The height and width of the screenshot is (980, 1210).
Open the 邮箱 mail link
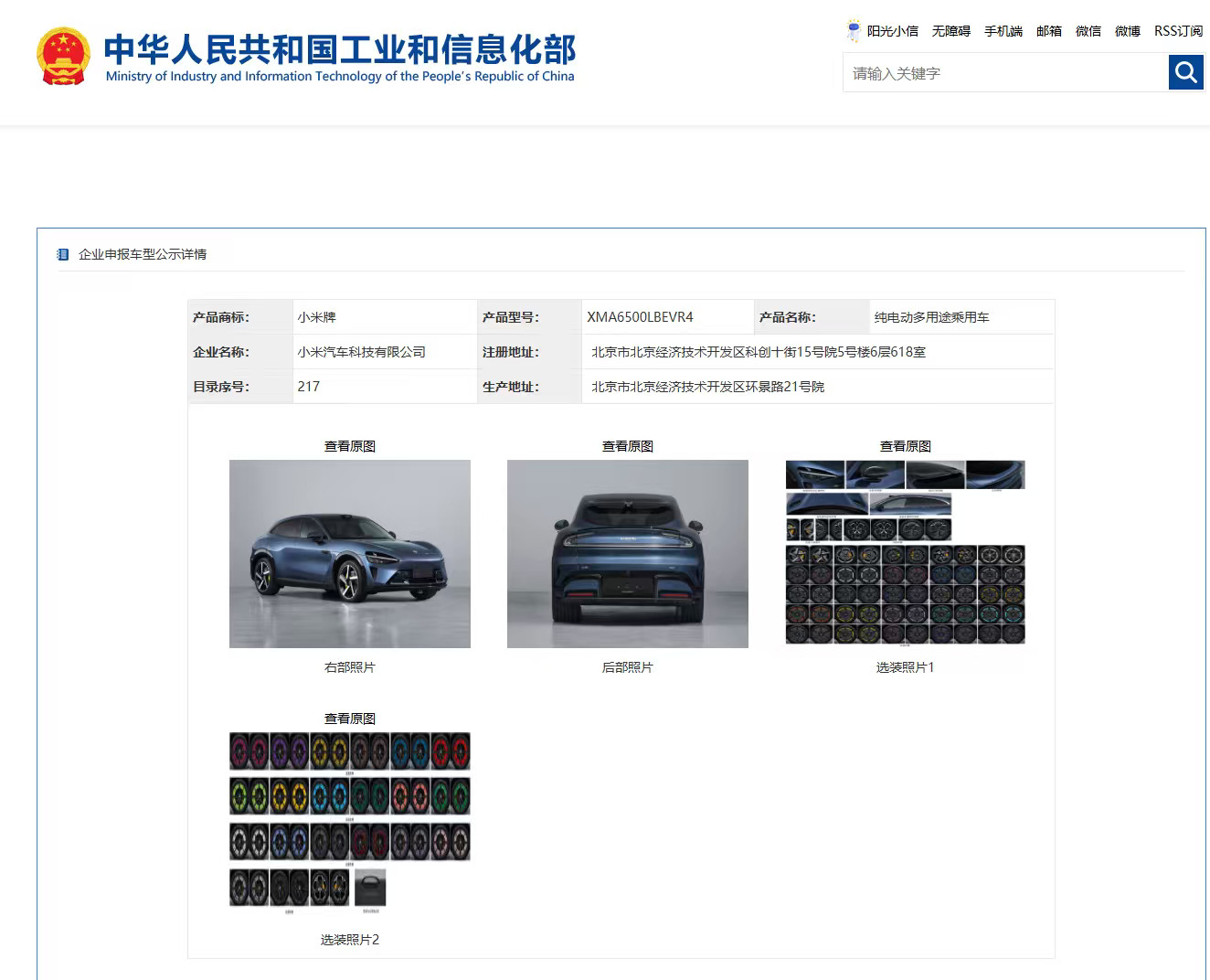(1048, 31)
